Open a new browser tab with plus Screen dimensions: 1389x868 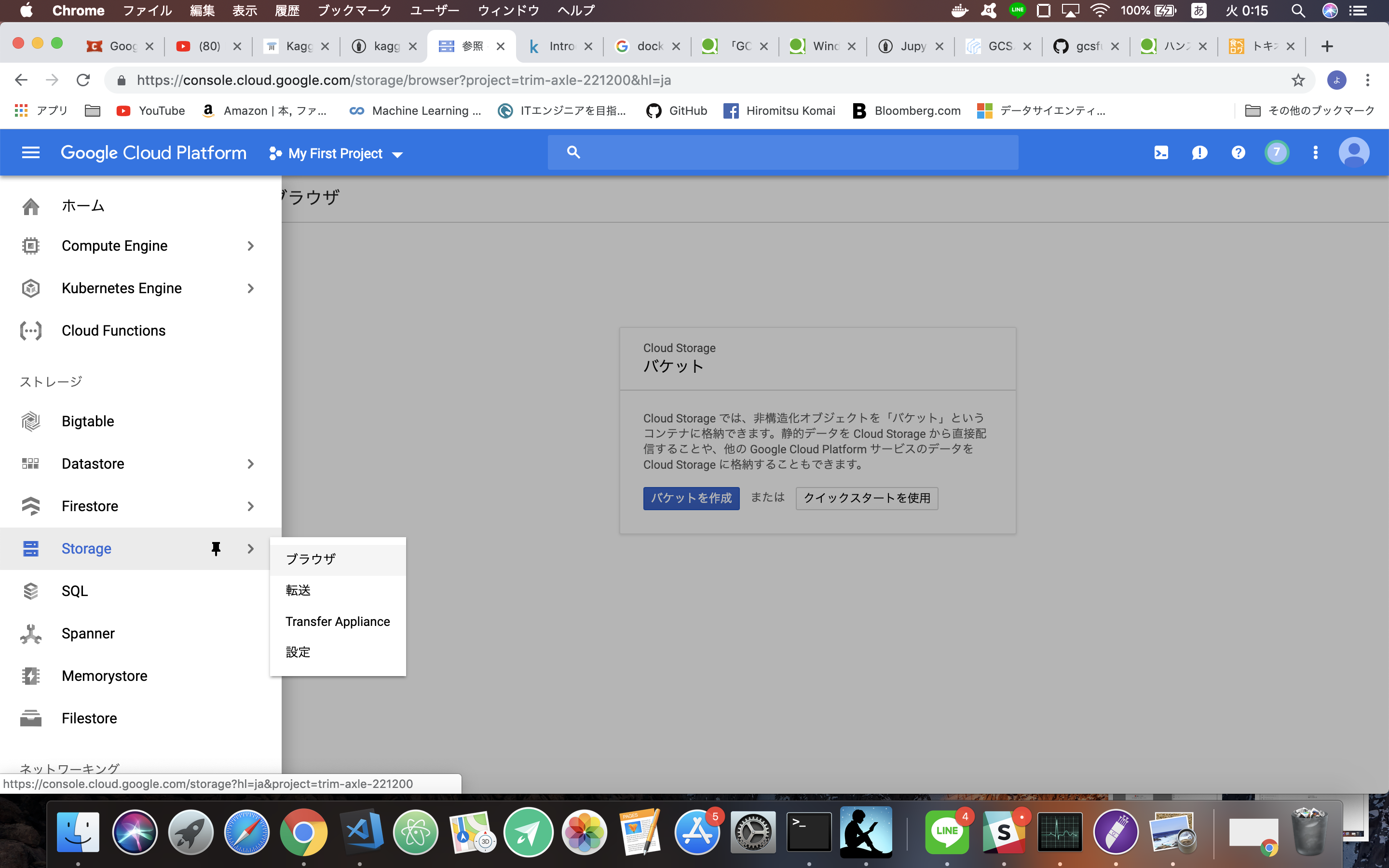pos(1327,46)
